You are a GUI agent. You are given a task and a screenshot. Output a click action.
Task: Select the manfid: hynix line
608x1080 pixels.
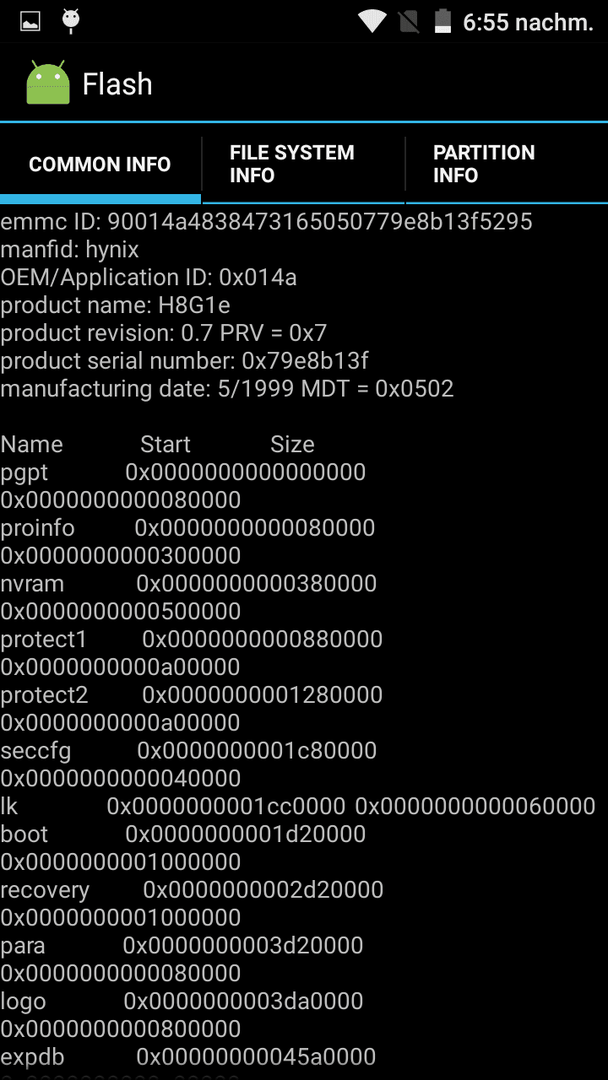coord(70,249)
